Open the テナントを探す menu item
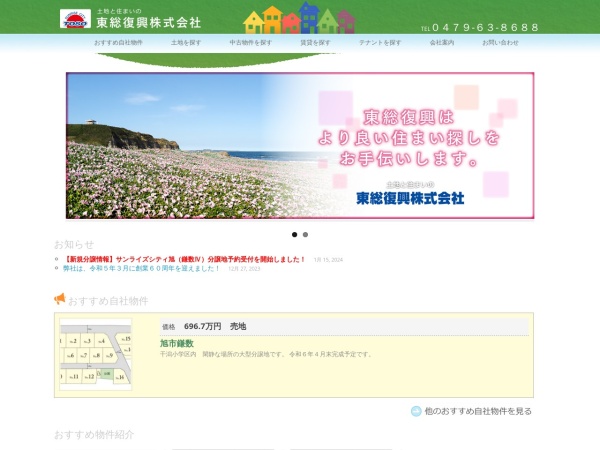Image resolution: width=600 pixels, height=450 pixels. 380,42
